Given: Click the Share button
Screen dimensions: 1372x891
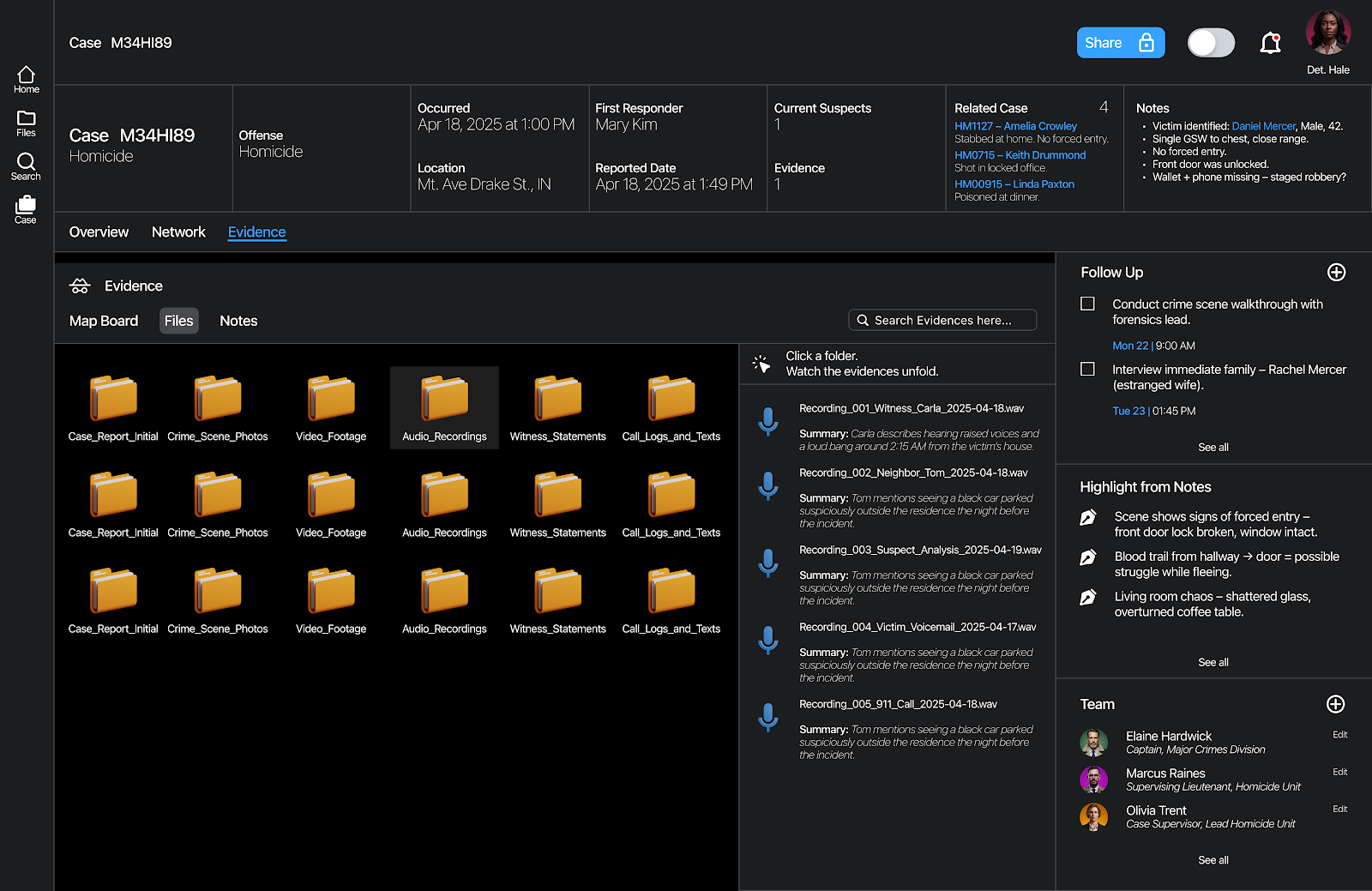Looking at the screenshot, I should tap(1121, 43).
